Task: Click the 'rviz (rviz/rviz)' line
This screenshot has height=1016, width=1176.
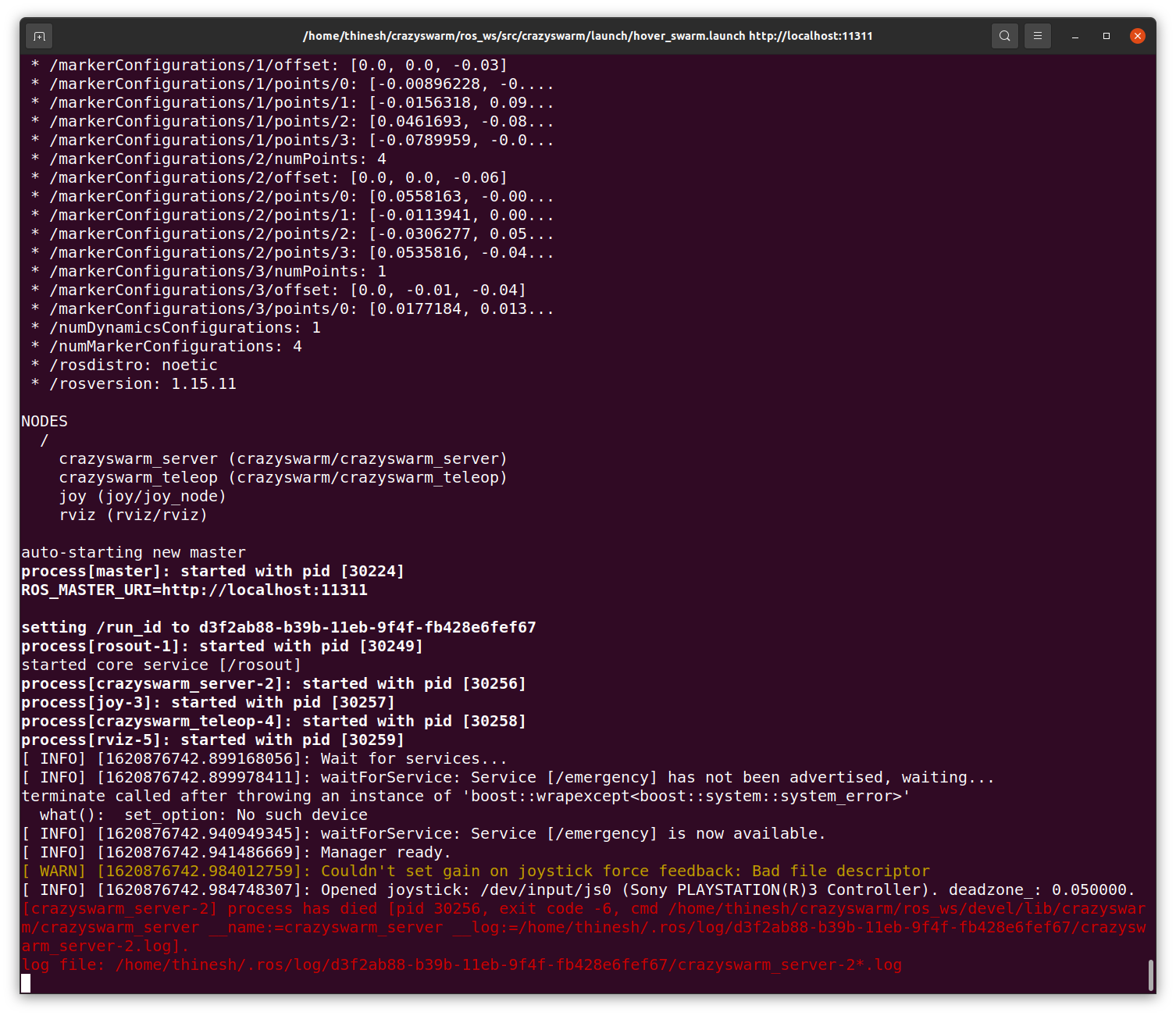Action: click(x=134, y=515)
